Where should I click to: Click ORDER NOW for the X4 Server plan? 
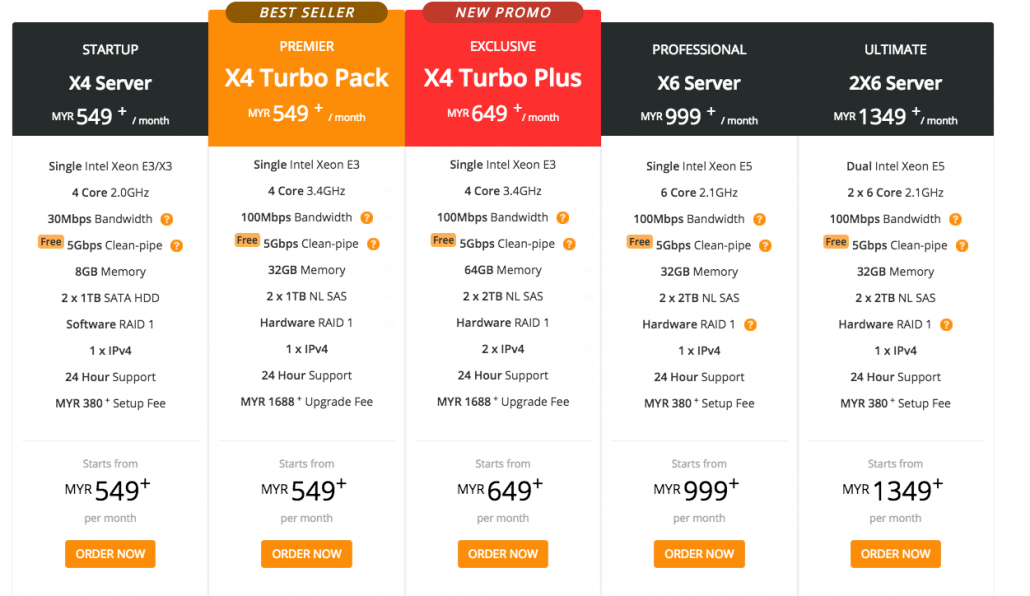(x=110, y=553)
